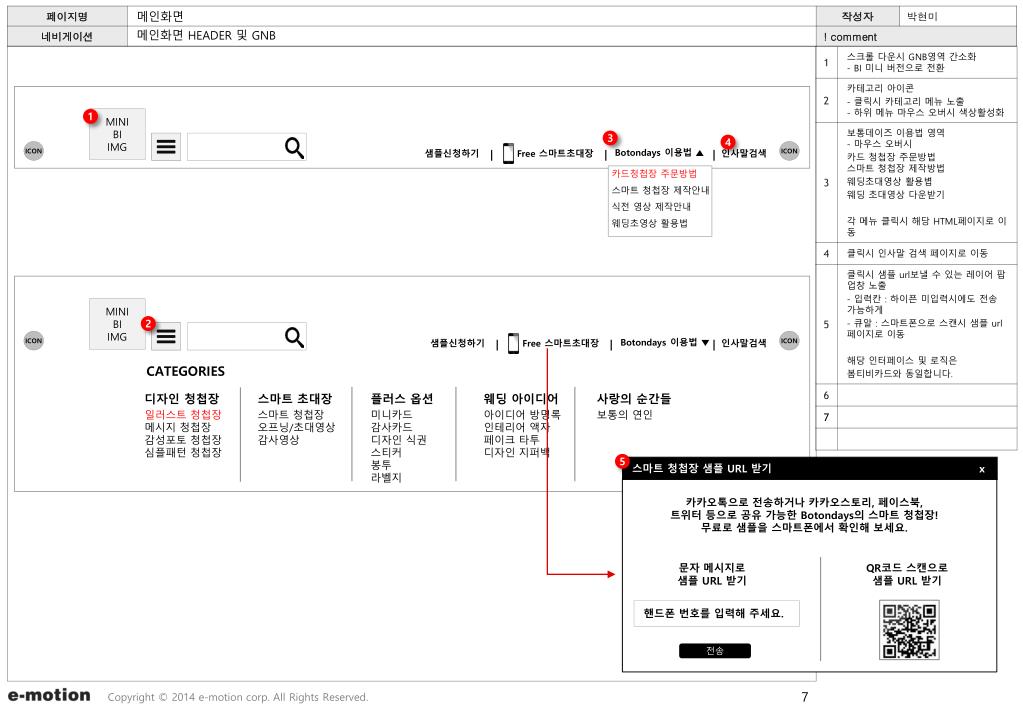Click the right round ICON in lower header

click(x=789, y=341)
